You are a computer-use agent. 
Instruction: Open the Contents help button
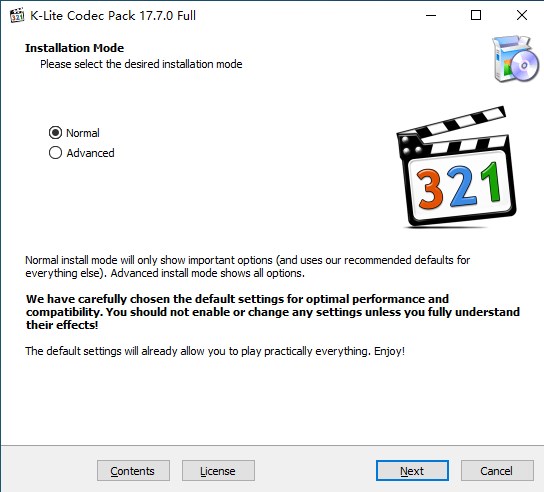point(133,470)
